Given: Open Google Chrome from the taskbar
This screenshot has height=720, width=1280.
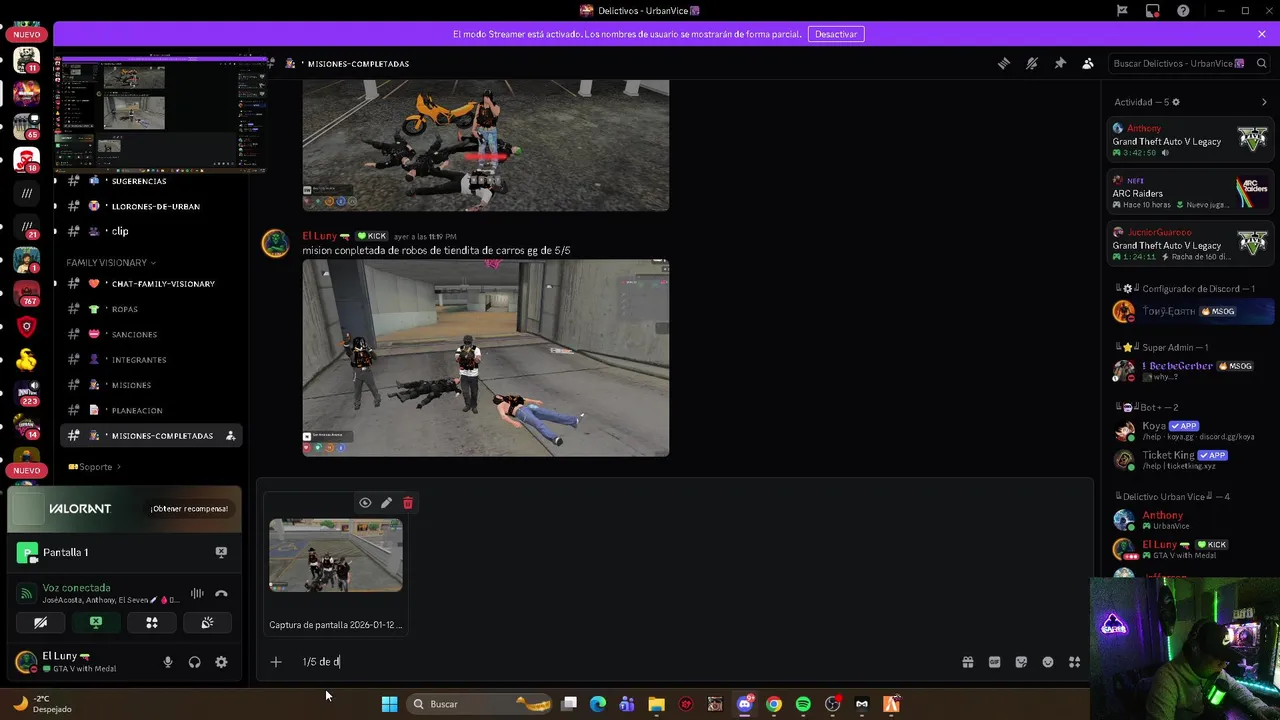Looking at the screenshot, I should 774,704.
